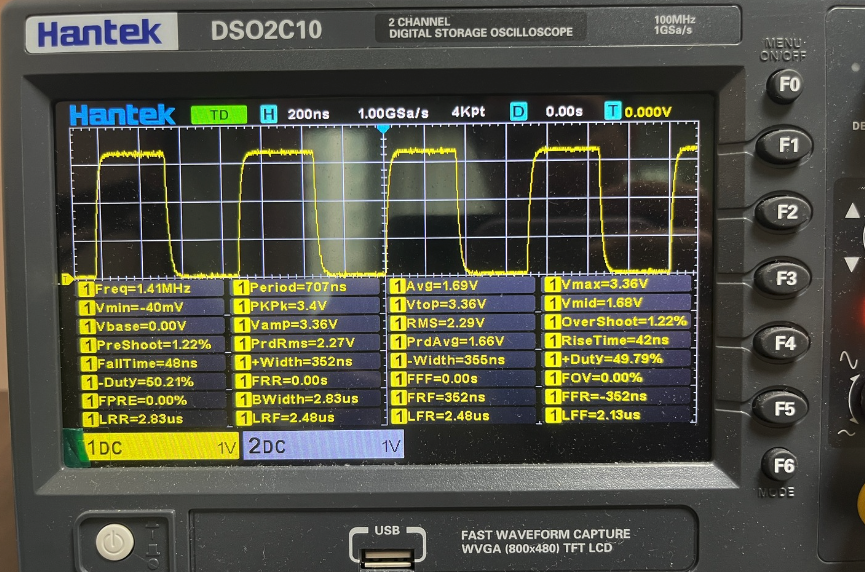This screenshot has width=865, height=572.
Task: Click the PrdRms=2.27V measurement
Action: [x=307, y=344]
